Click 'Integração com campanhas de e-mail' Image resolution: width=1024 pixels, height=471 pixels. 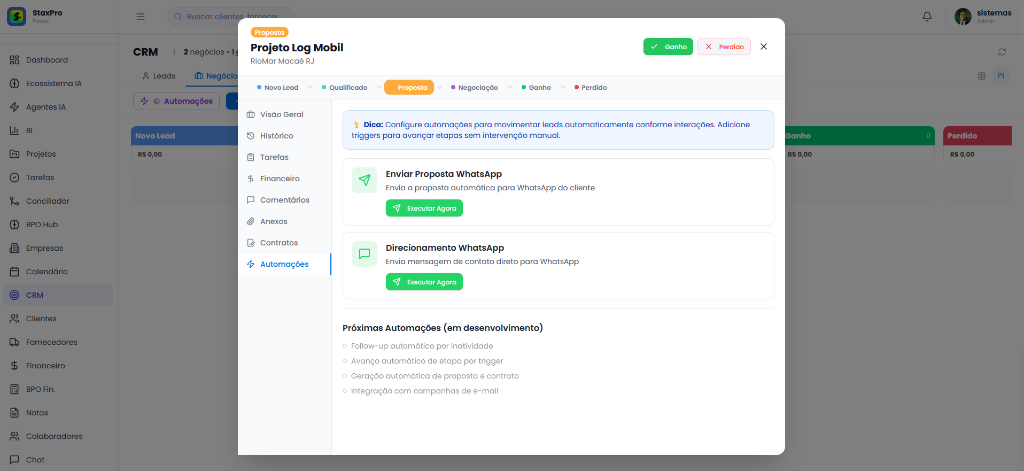pyautogui.click(x=425, y=391)
